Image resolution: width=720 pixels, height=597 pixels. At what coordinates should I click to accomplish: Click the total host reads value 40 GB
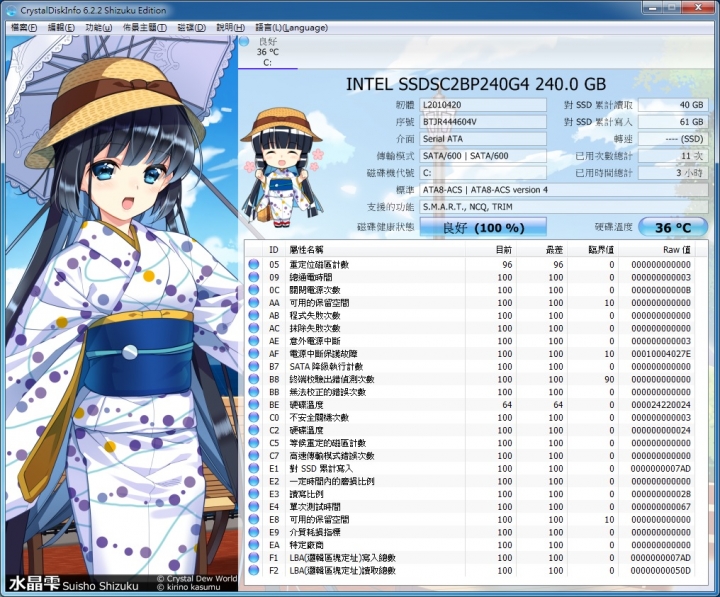[673, 105]
